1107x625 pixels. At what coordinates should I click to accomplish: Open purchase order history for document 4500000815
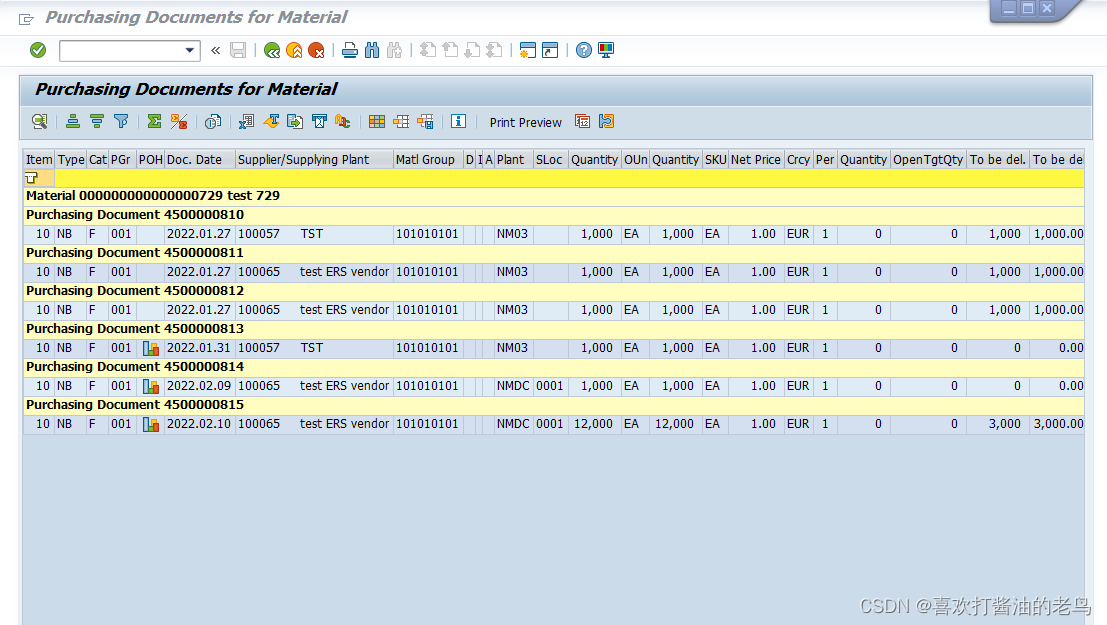pyautogui.click(x=150, y=423)
